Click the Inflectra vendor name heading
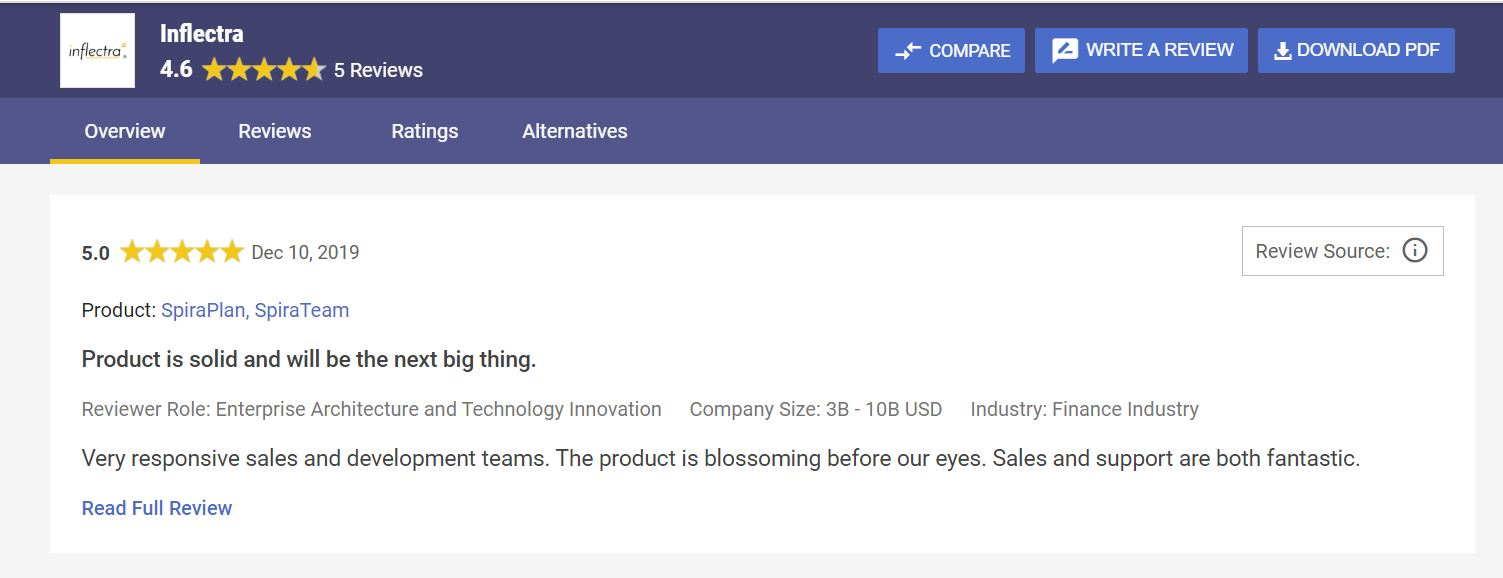This screenshot has width=1503, height=578. [x=201, y=34]
